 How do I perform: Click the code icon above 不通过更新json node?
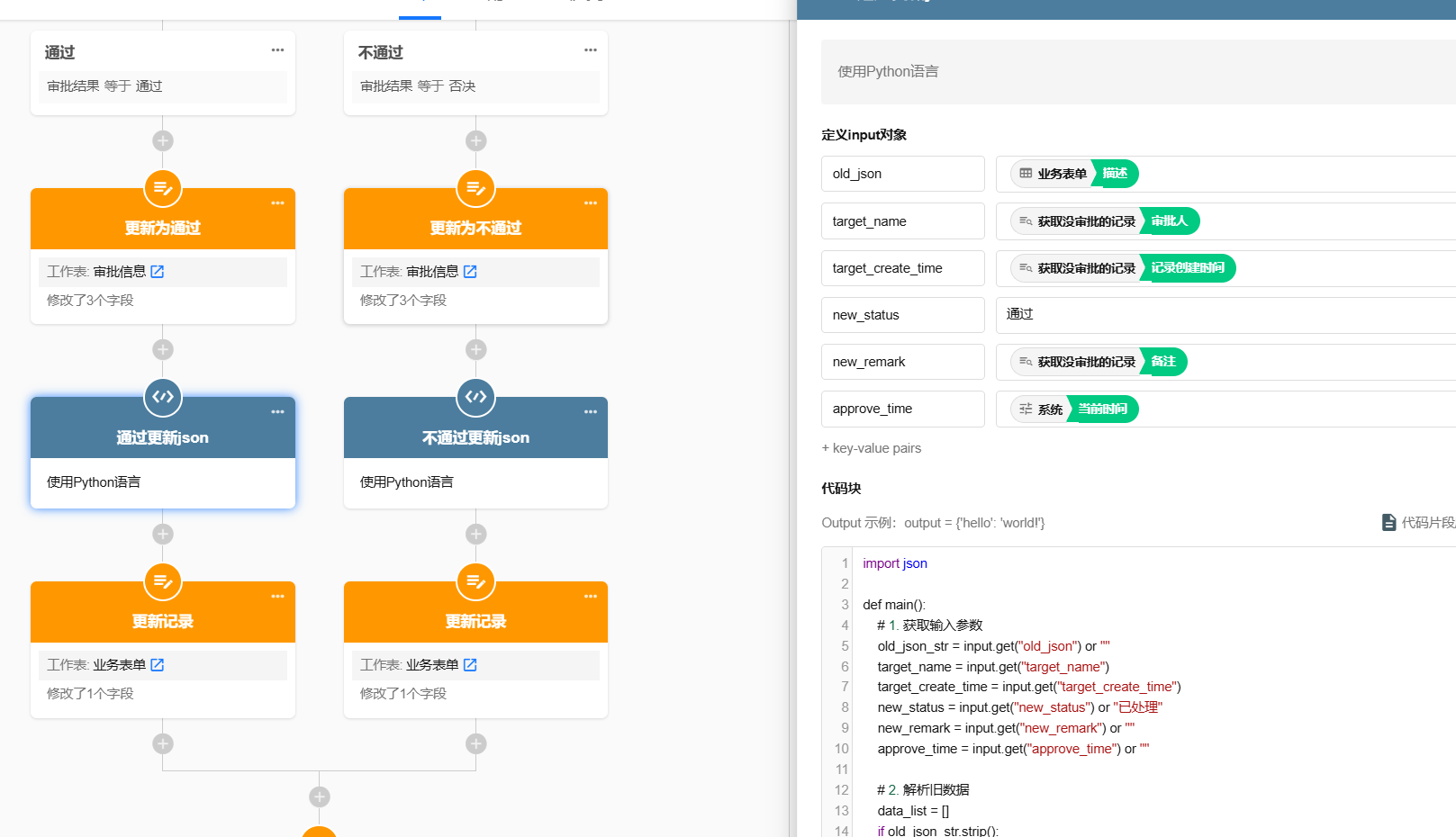tap(476, 397)
